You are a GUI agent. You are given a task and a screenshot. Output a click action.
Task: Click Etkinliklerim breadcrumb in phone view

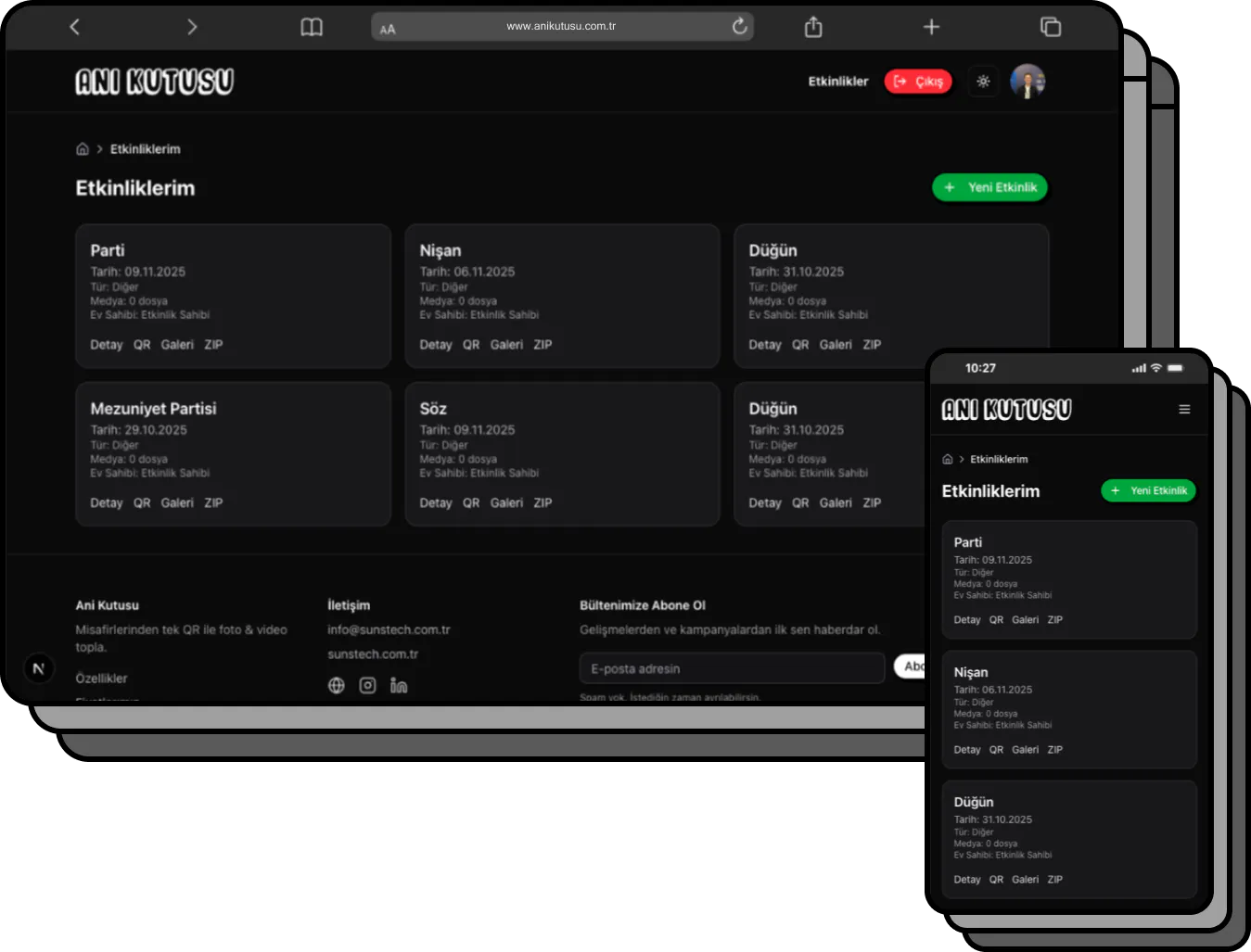[999, 459]
